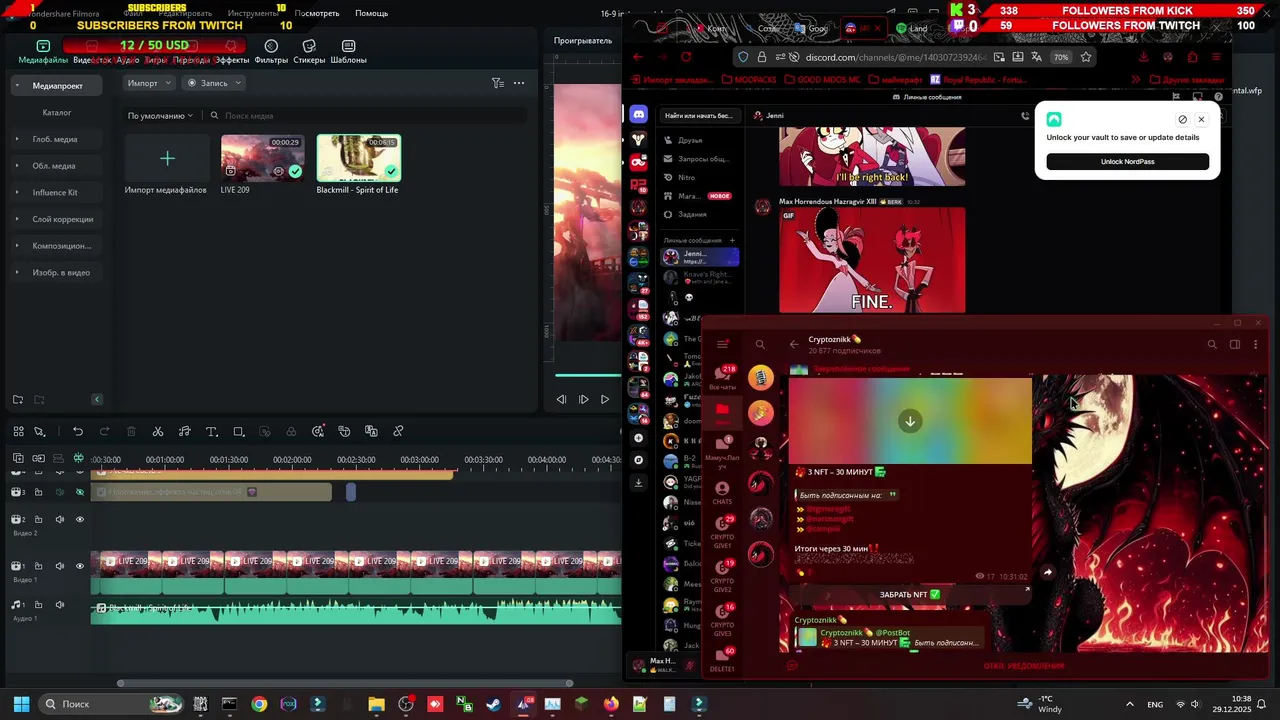Select the Blackmill - Spirit of Life thumbnail
This screenshot has width=1280, height=720.
click(358, 158)
